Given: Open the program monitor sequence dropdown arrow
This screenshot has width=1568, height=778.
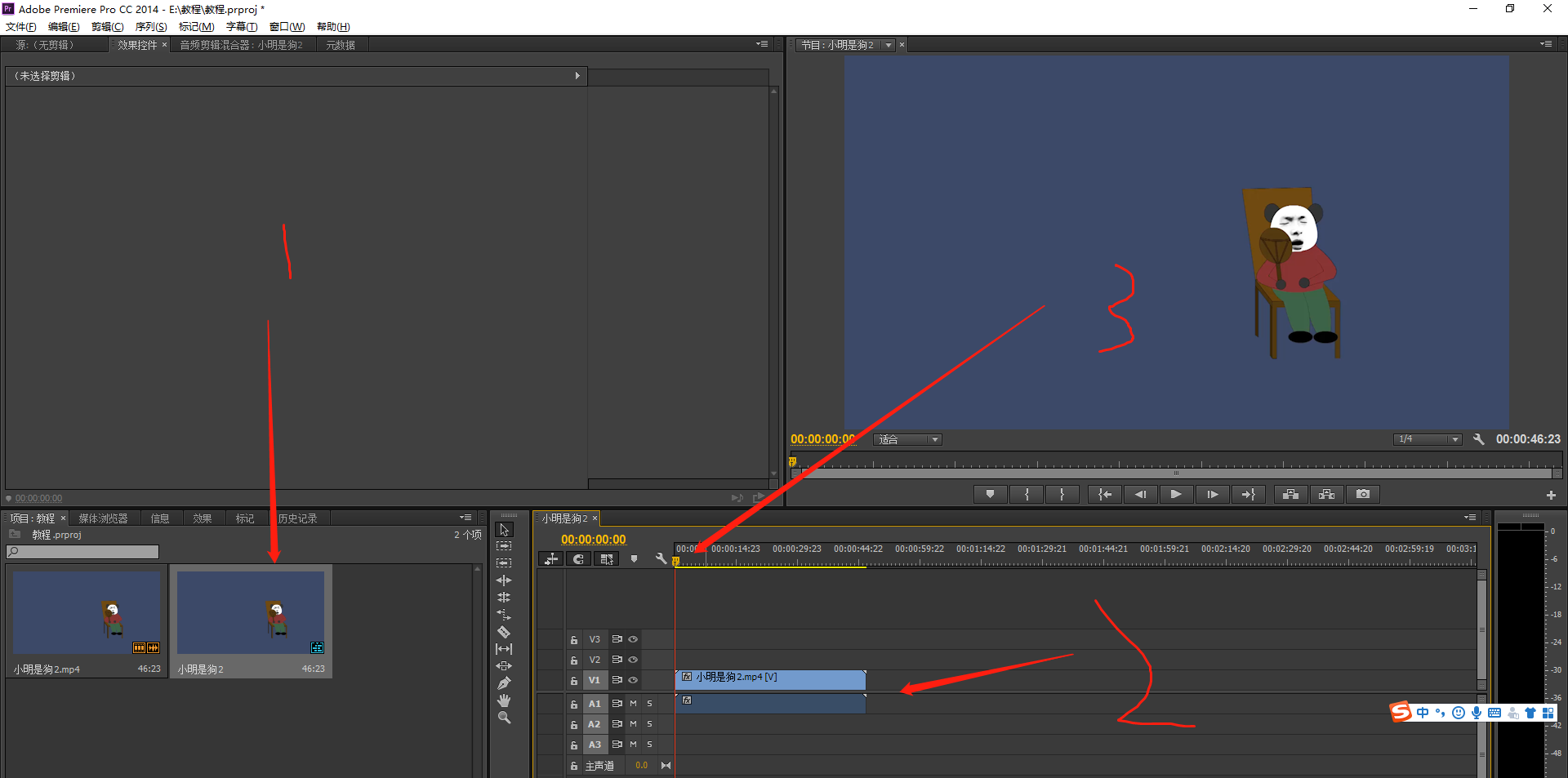Looking at the screenshot, I should coord(889,45).
